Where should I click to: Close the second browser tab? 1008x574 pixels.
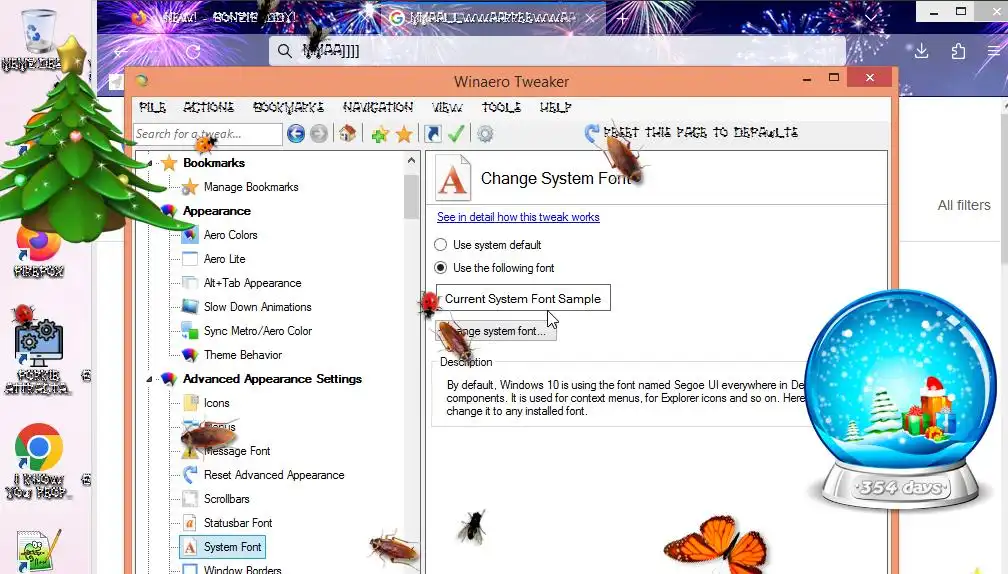590,18
